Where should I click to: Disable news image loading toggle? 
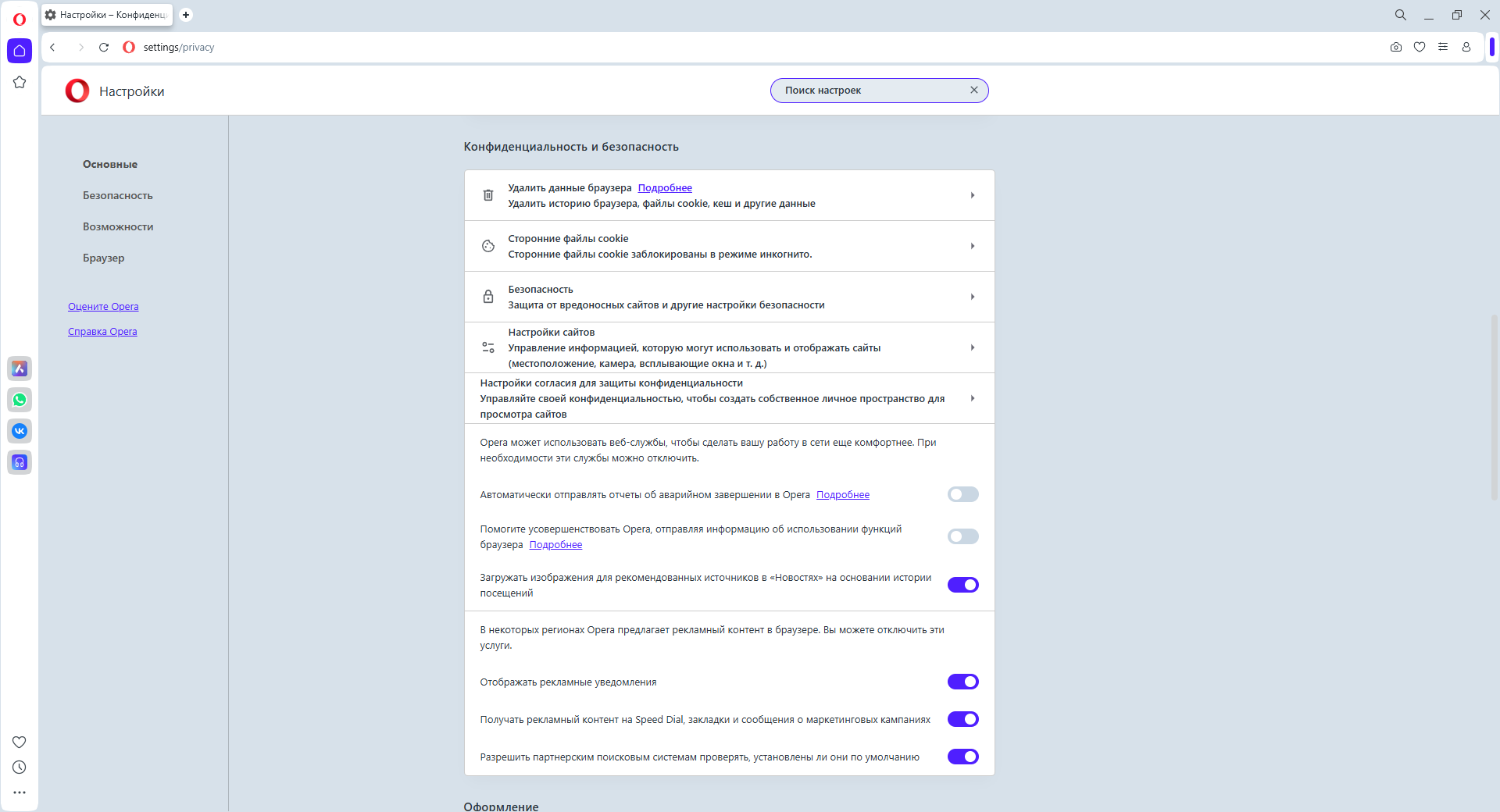(962, 585)
